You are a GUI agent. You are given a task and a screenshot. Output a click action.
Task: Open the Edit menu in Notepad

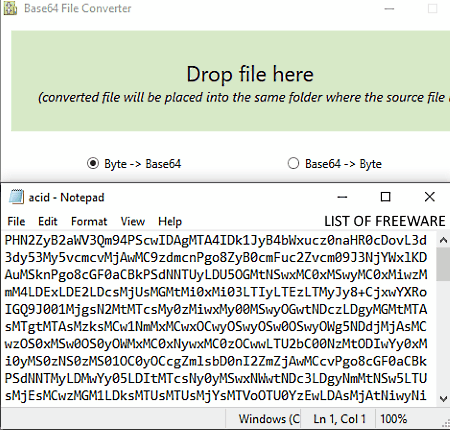pyautogui.click(x=48, y=221)
